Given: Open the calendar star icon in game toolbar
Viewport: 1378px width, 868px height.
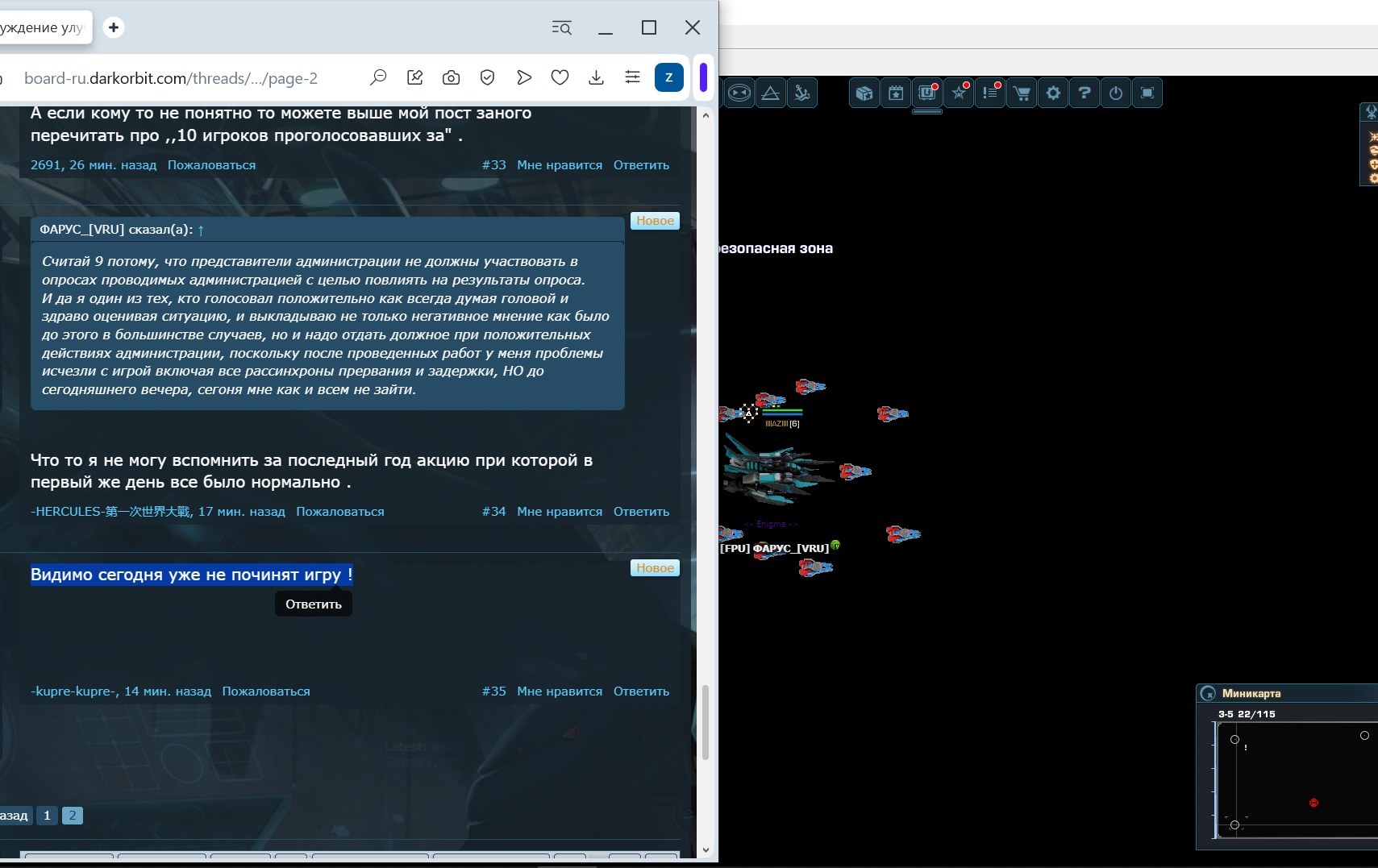Looking at the screenshot, I should (x=896, y=93).
